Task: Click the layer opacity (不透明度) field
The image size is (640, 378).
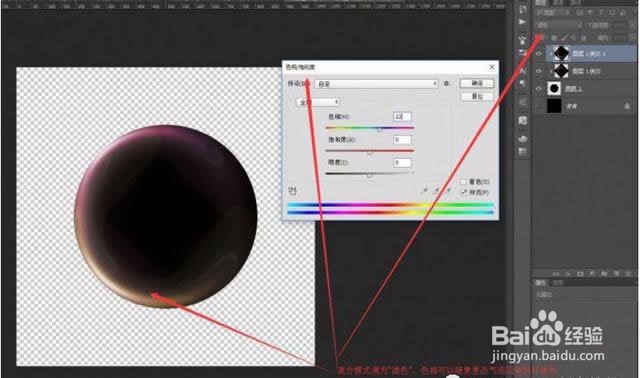Action: (620, 25)
